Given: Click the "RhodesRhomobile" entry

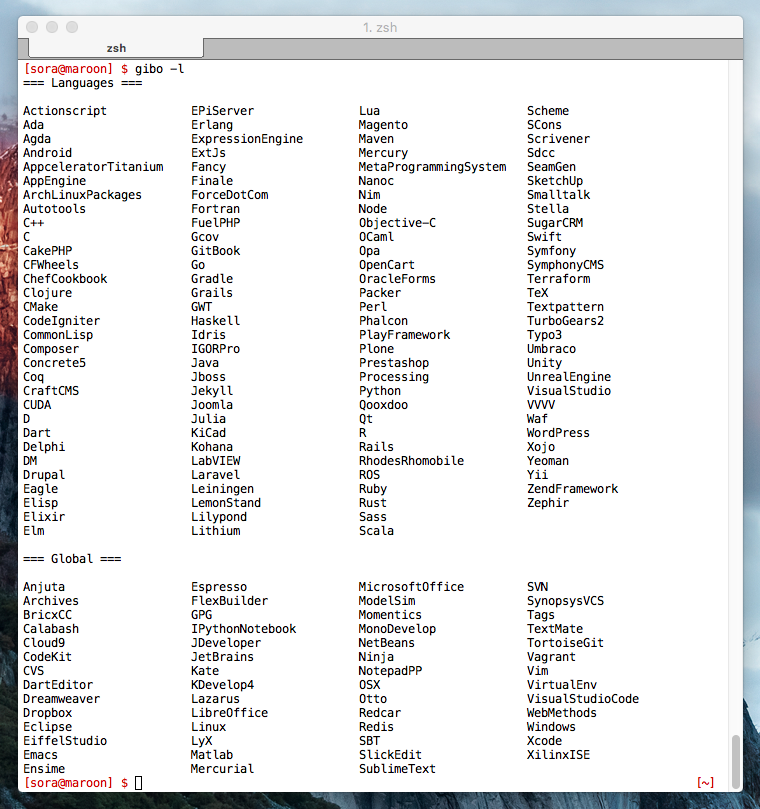Looking at the screenshot, I should 411,461.
